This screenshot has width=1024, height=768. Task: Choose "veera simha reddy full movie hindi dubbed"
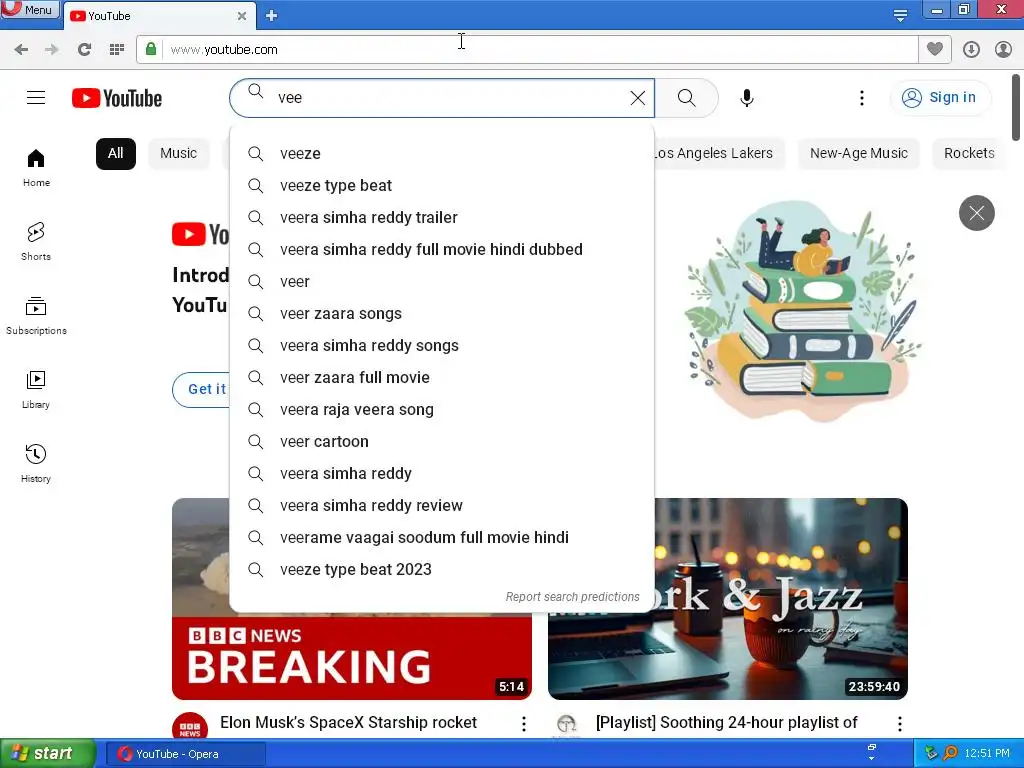[x=442, y=249]
